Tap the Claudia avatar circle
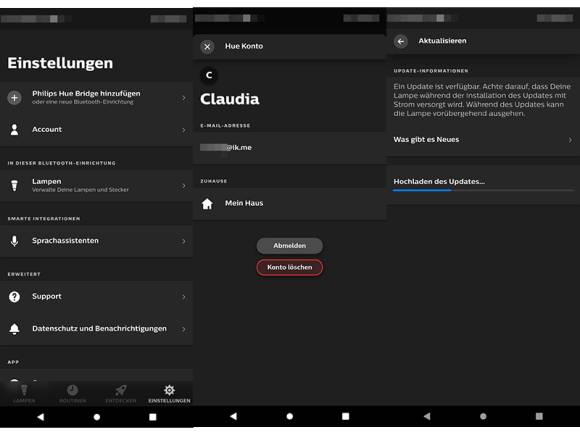Image resolution: width=580 pixels, height=435 pixels. tap(209, 75)
